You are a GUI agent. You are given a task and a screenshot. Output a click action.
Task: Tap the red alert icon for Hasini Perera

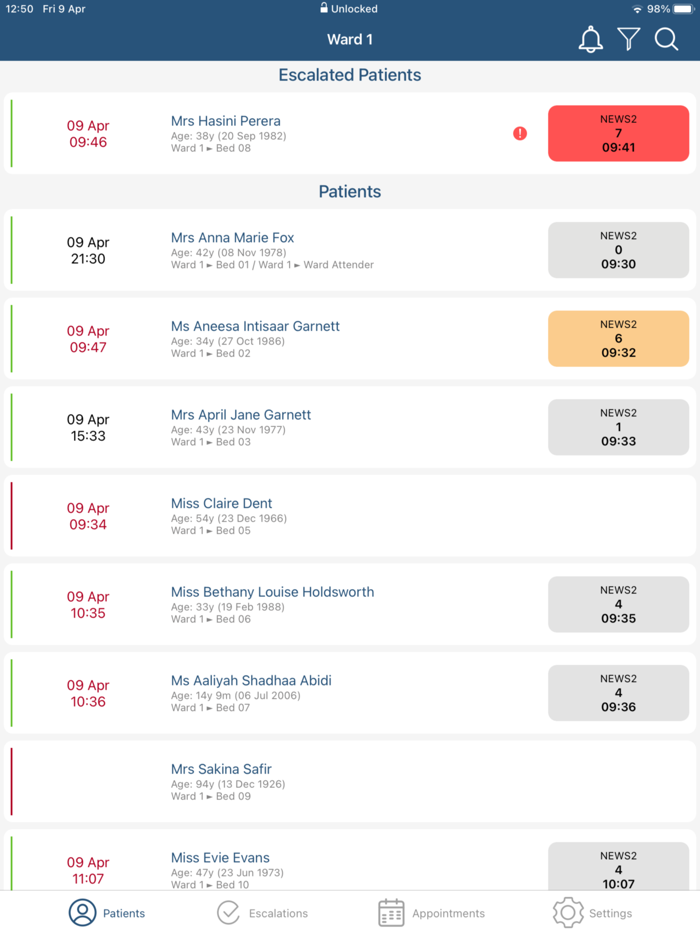click(x=520, y=133)
